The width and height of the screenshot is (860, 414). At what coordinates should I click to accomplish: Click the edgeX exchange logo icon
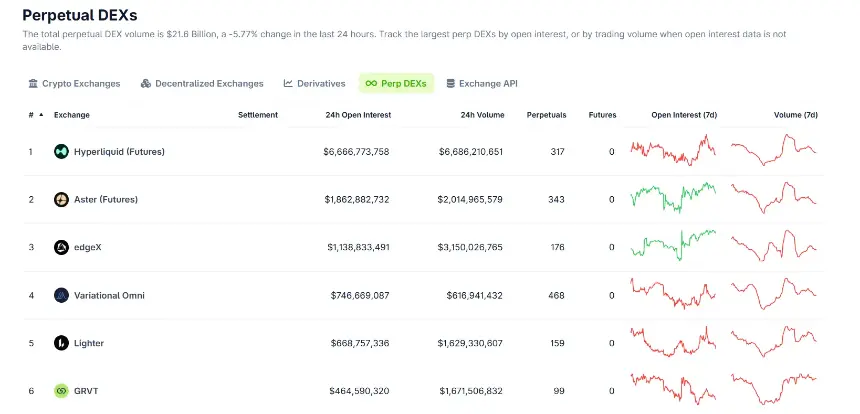click(x=61, y=247)
